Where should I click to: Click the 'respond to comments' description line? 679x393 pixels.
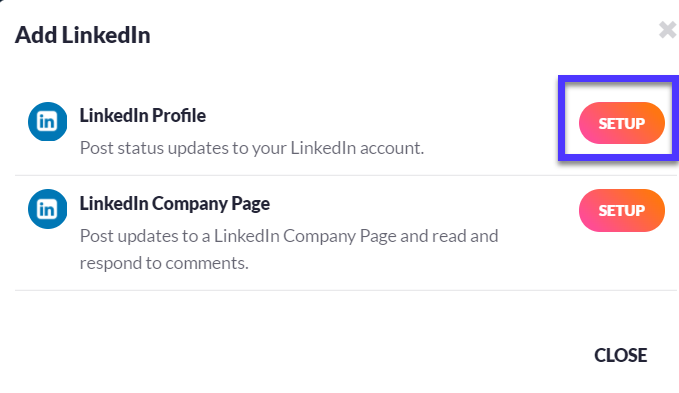click(164, 263)
